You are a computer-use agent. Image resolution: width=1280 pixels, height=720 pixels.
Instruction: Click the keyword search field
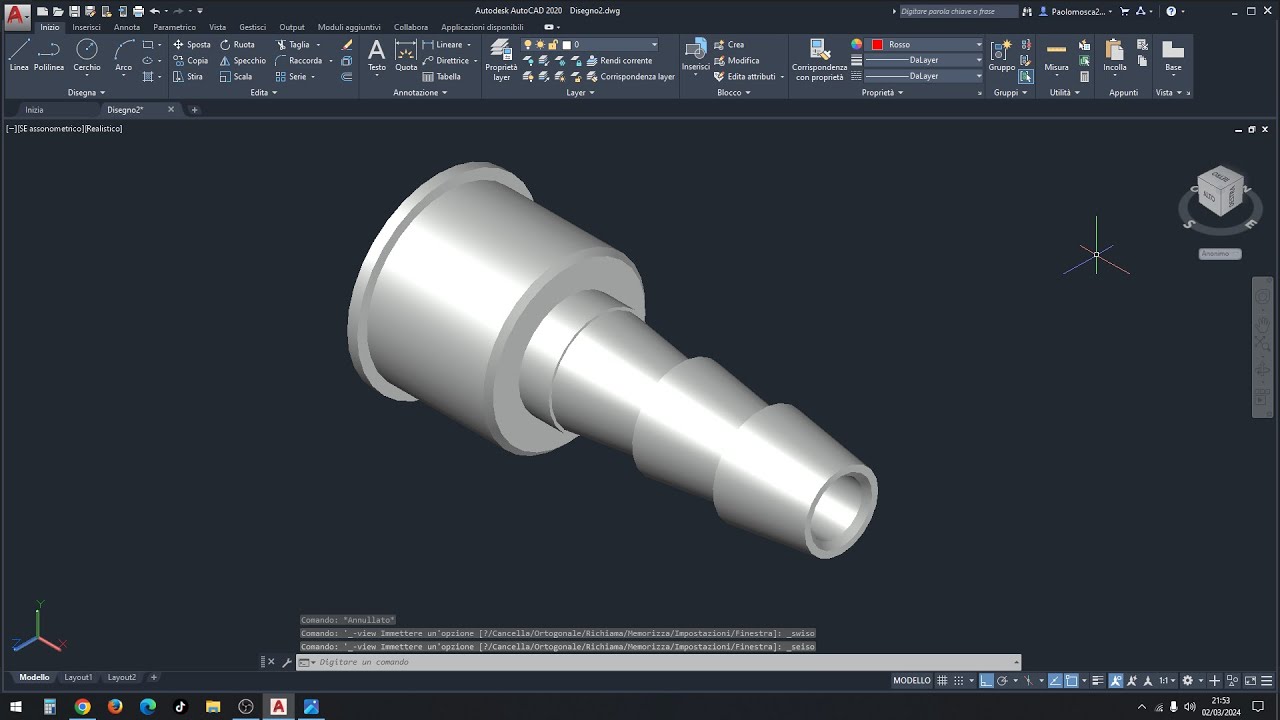[957, 11]
